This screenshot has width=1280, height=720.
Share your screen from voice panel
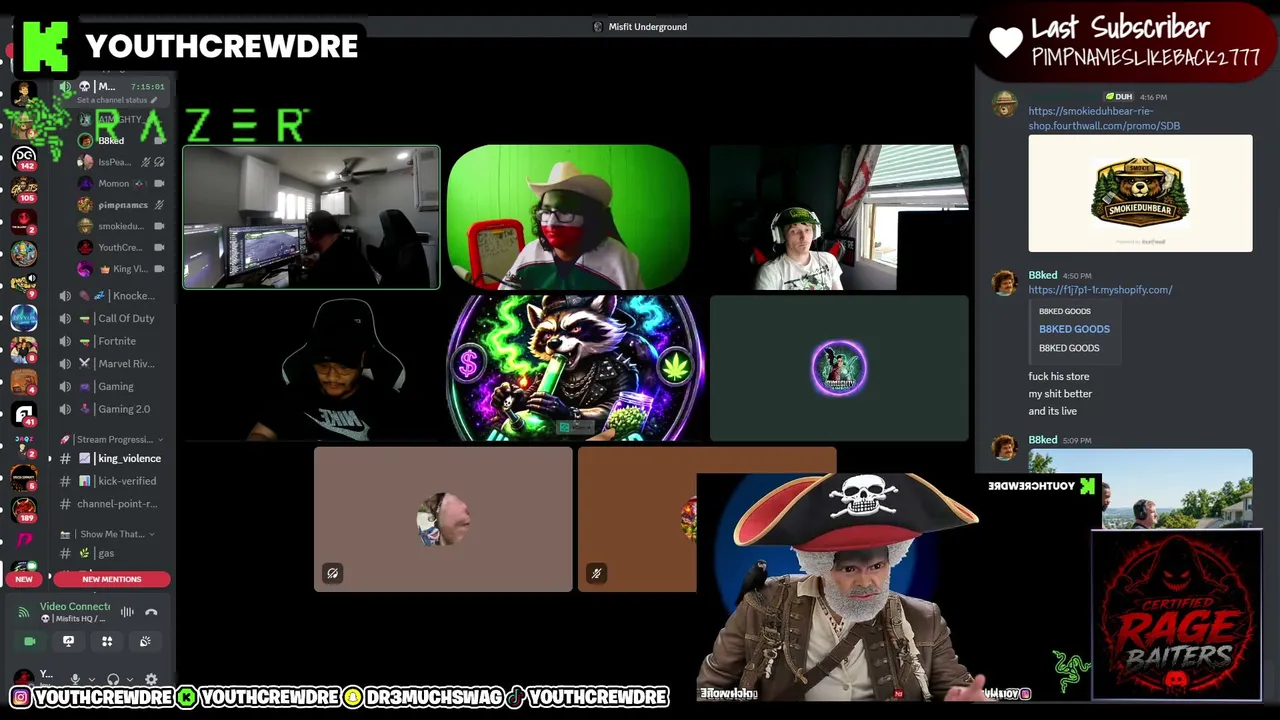[x=68, y=641]
